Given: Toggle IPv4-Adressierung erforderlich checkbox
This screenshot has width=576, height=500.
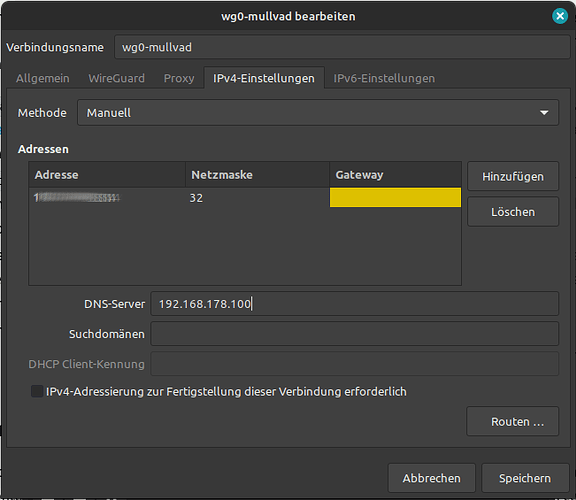Looking at the screenshot, I should pos(37,391).
